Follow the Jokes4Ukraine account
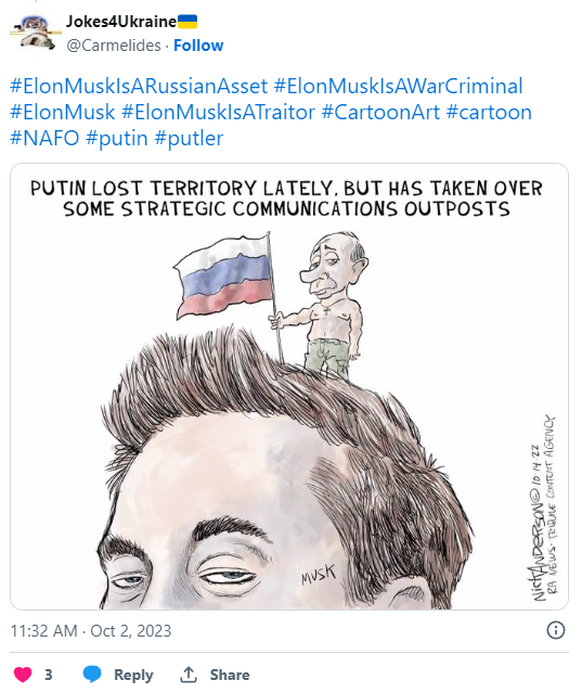Image resolution: width=582 pixels, height=693 pixels. pyautogui.click(x=198, y=45)
